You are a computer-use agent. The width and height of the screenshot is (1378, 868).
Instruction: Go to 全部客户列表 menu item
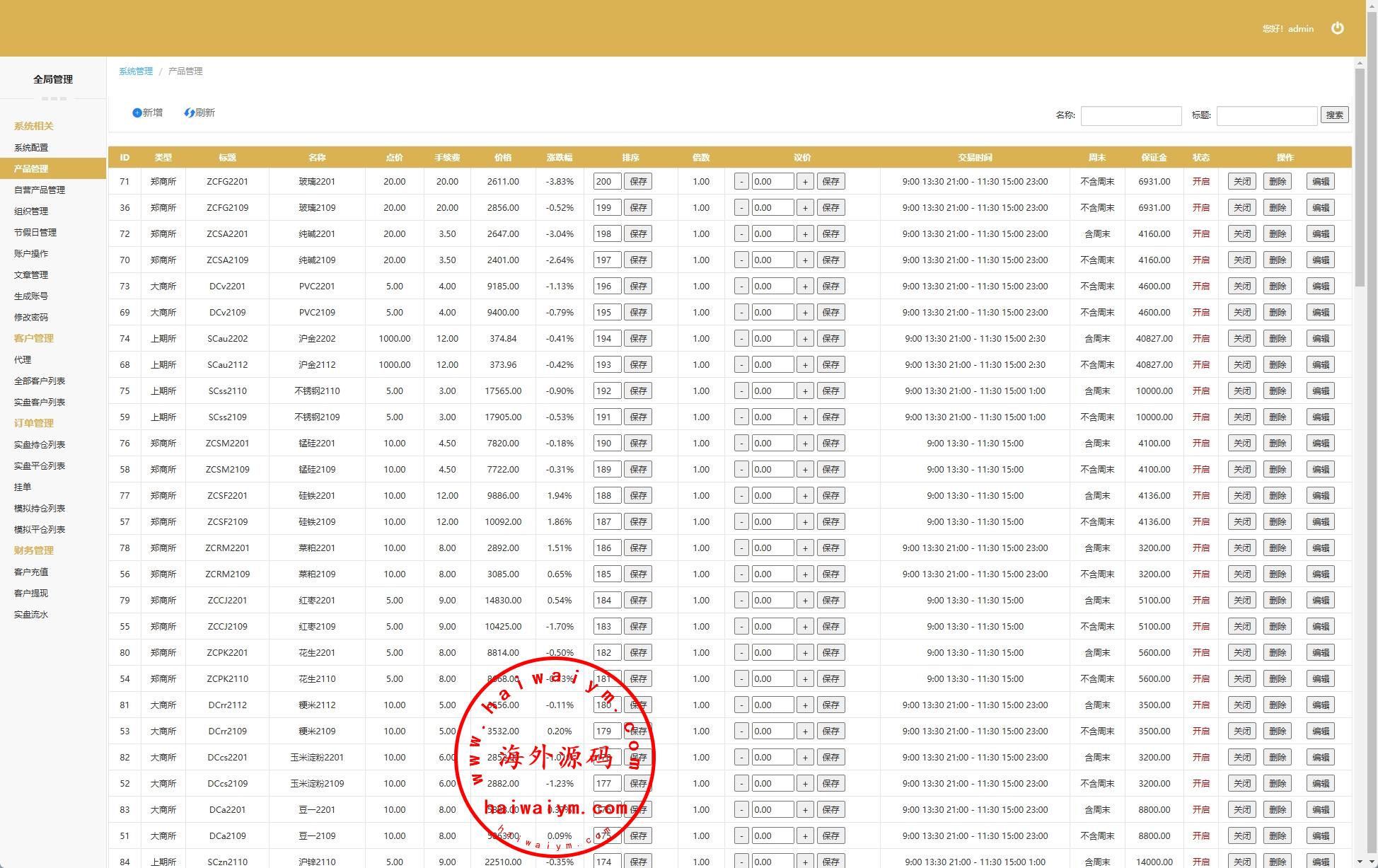[x=40, y=381]
